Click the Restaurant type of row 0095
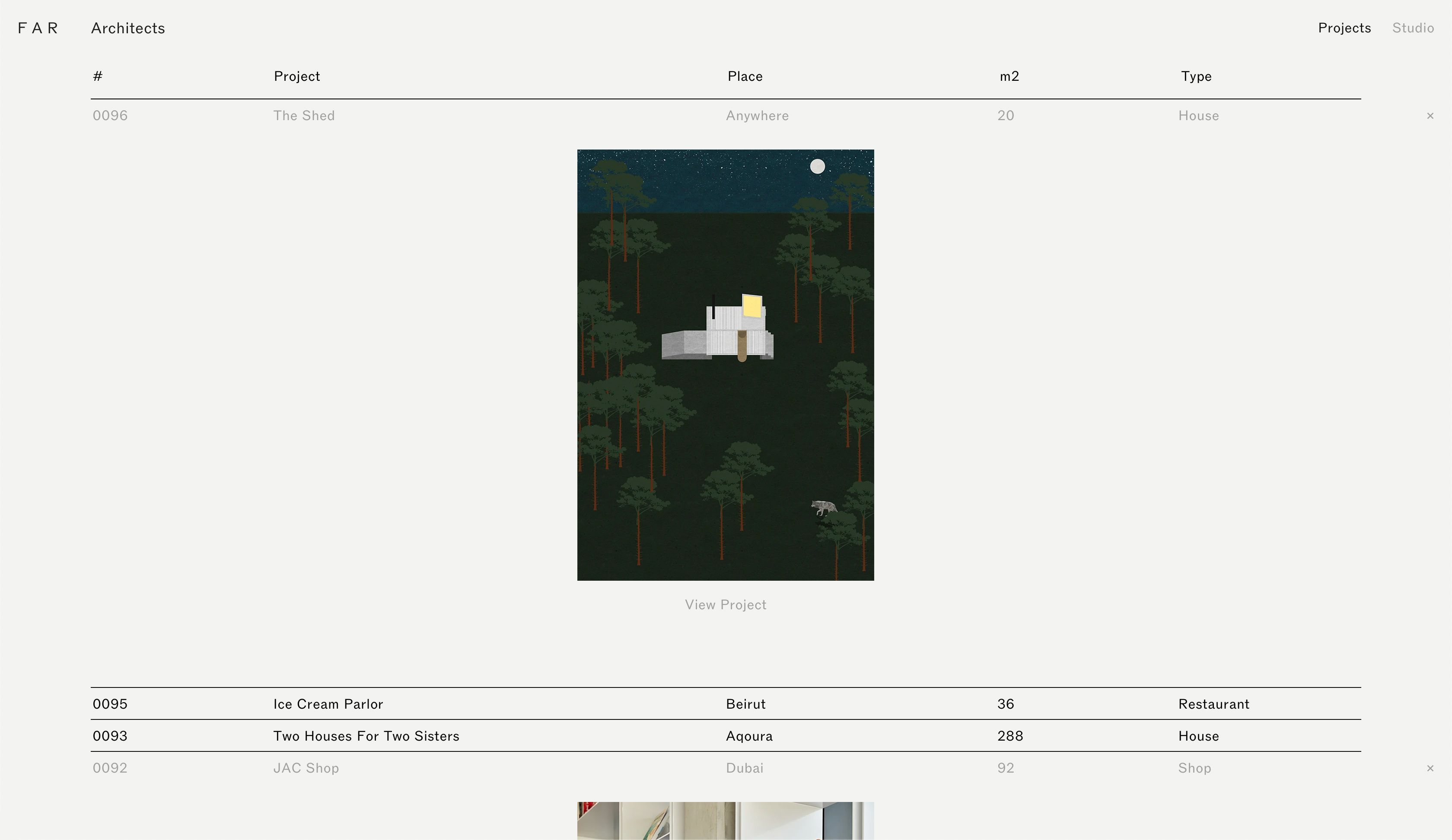 [1213, 704]
